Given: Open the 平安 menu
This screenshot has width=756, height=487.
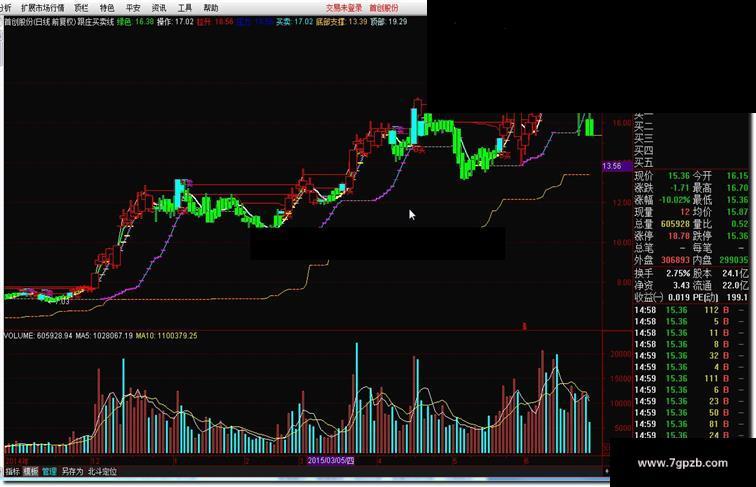Looking at the screenshot, I should point(133,8).
